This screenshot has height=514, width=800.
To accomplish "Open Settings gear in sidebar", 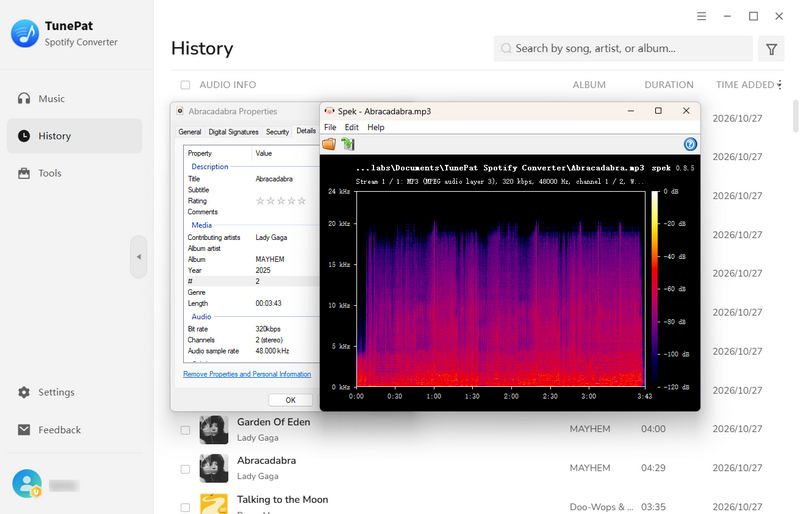I will coord(24,392).
